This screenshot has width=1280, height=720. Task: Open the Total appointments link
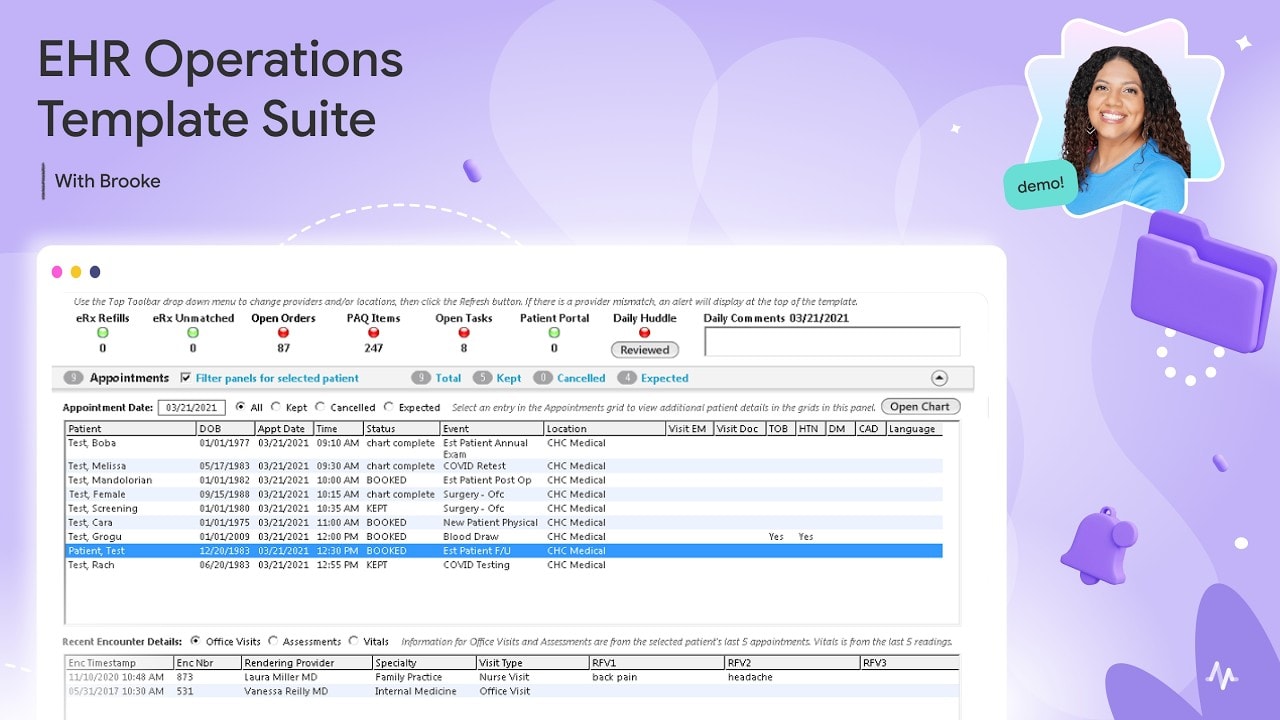448,378
